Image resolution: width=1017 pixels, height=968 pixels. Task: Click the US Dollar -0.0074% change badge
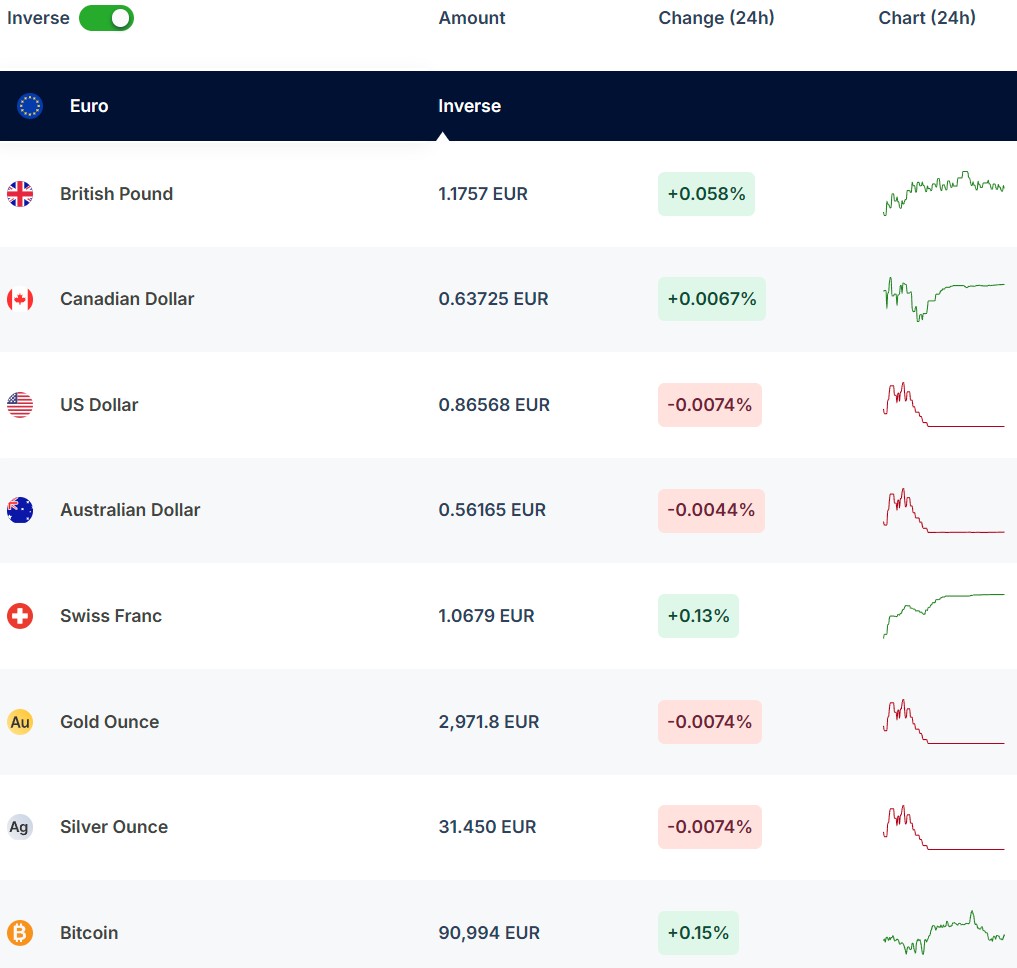tap(709, 405)
